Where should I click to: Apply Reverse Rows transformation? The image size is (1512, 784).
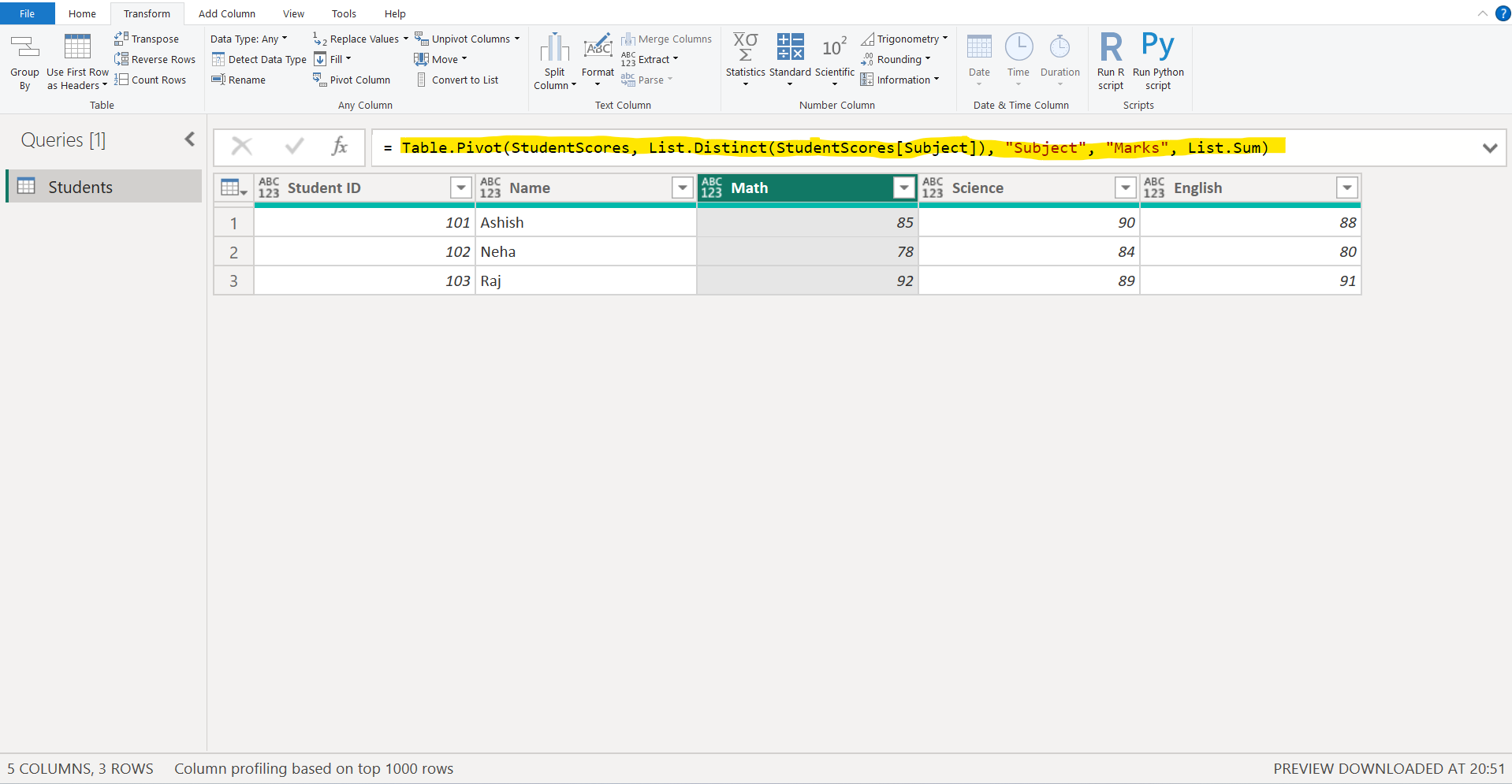tap(155, 58)
